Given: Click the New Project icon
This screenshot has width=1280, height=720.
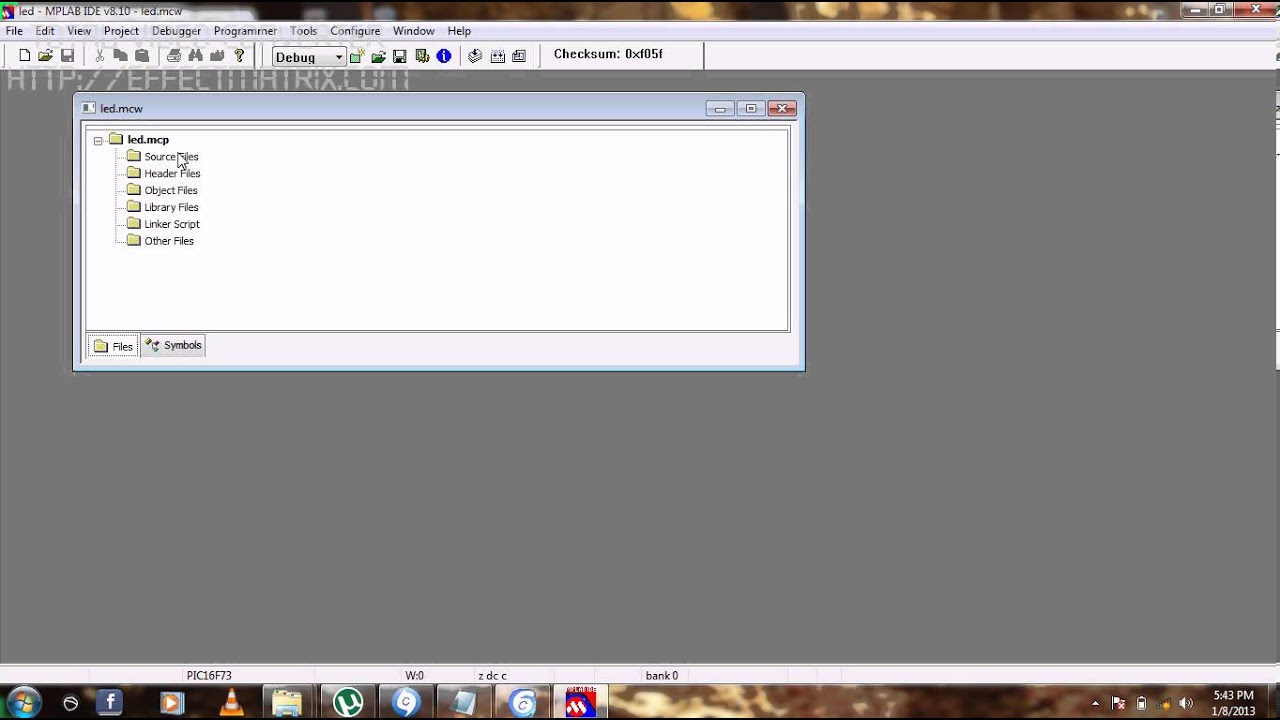Looking at the screenshot, I should pyautogui.click(x=356, y=57).
